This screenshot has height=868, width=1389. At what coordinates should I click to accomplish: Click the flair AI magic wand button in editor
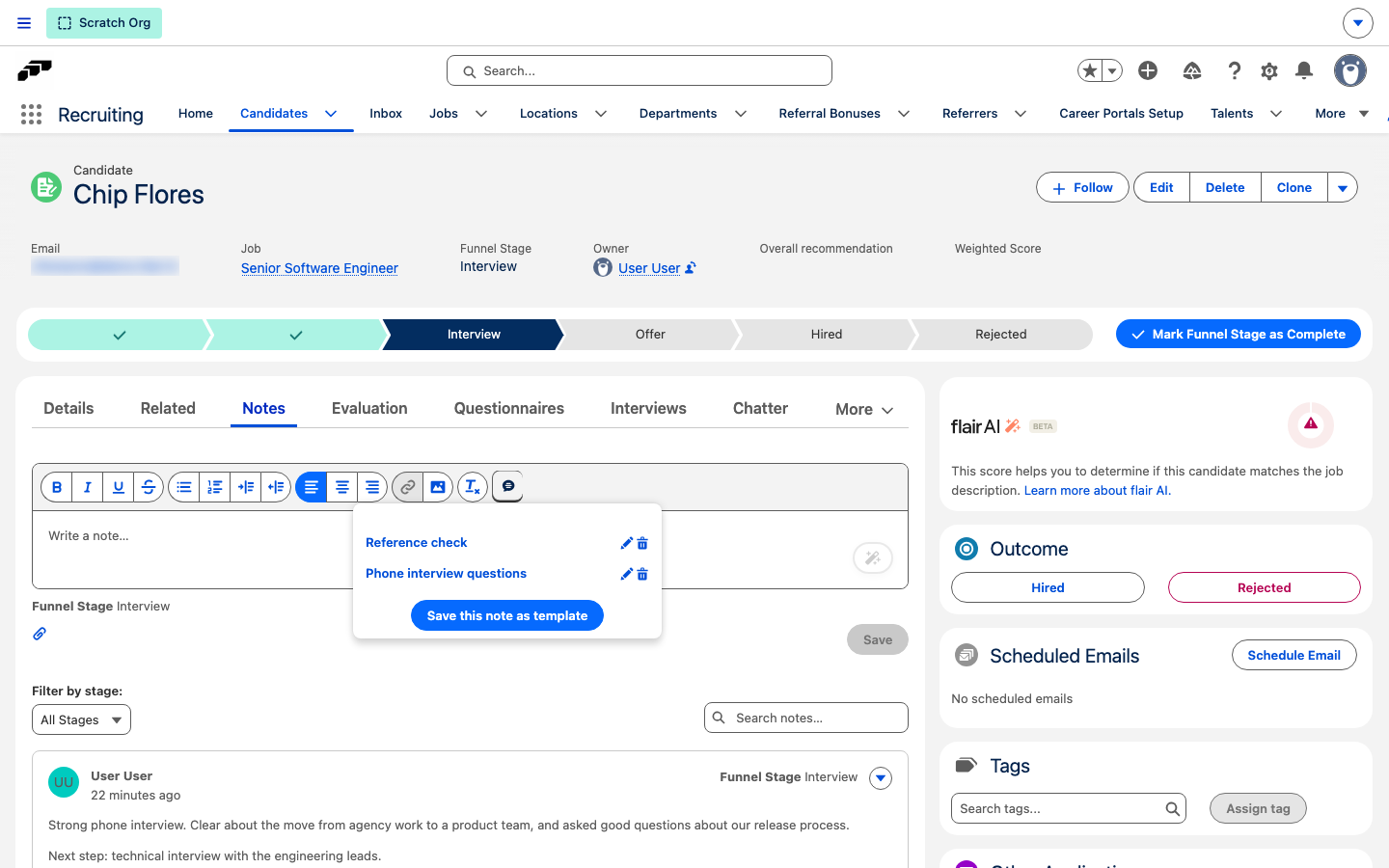tap(873, 557)
